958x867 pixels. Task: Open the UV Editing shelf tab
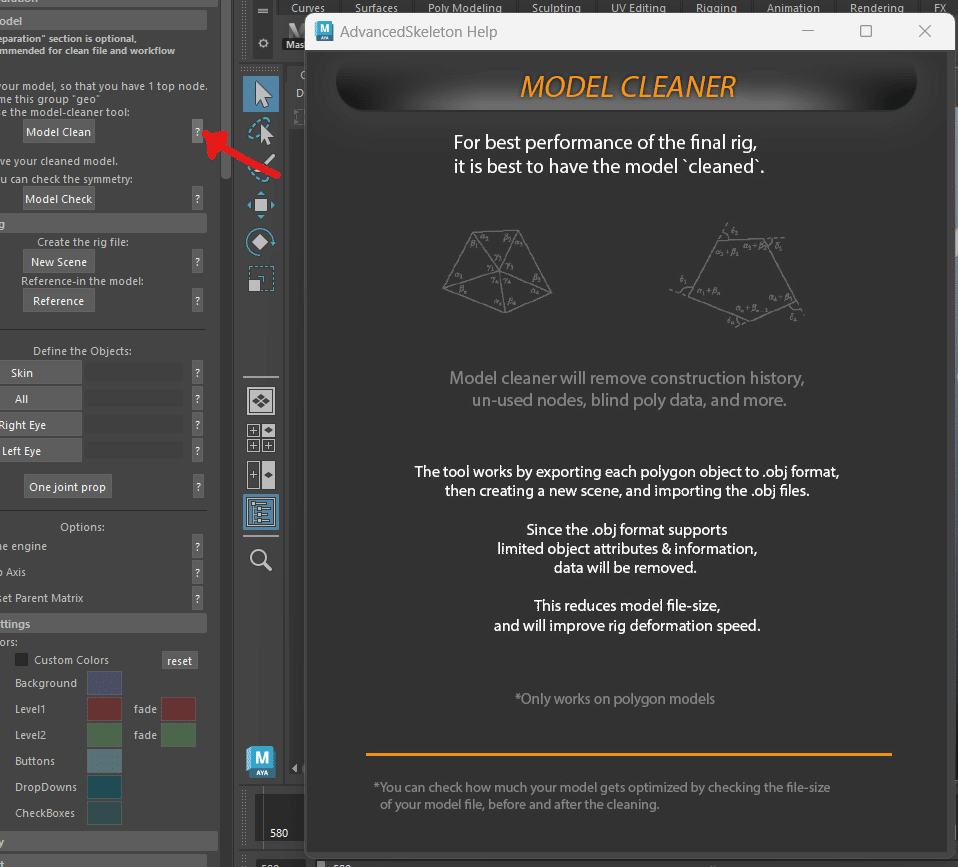(638, 8)
